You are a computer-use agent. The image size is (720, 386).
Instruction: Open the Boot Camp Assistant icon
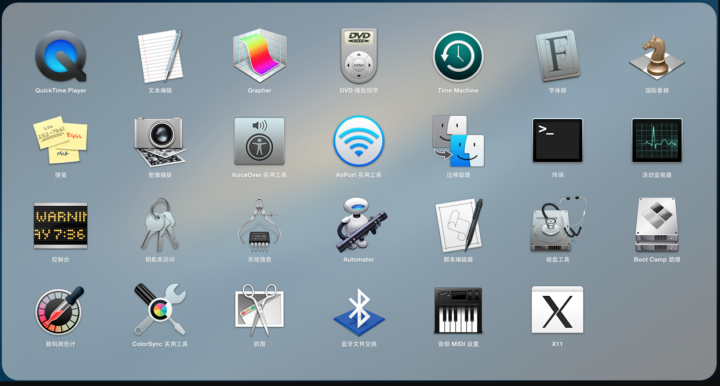[x=657, y=225]
